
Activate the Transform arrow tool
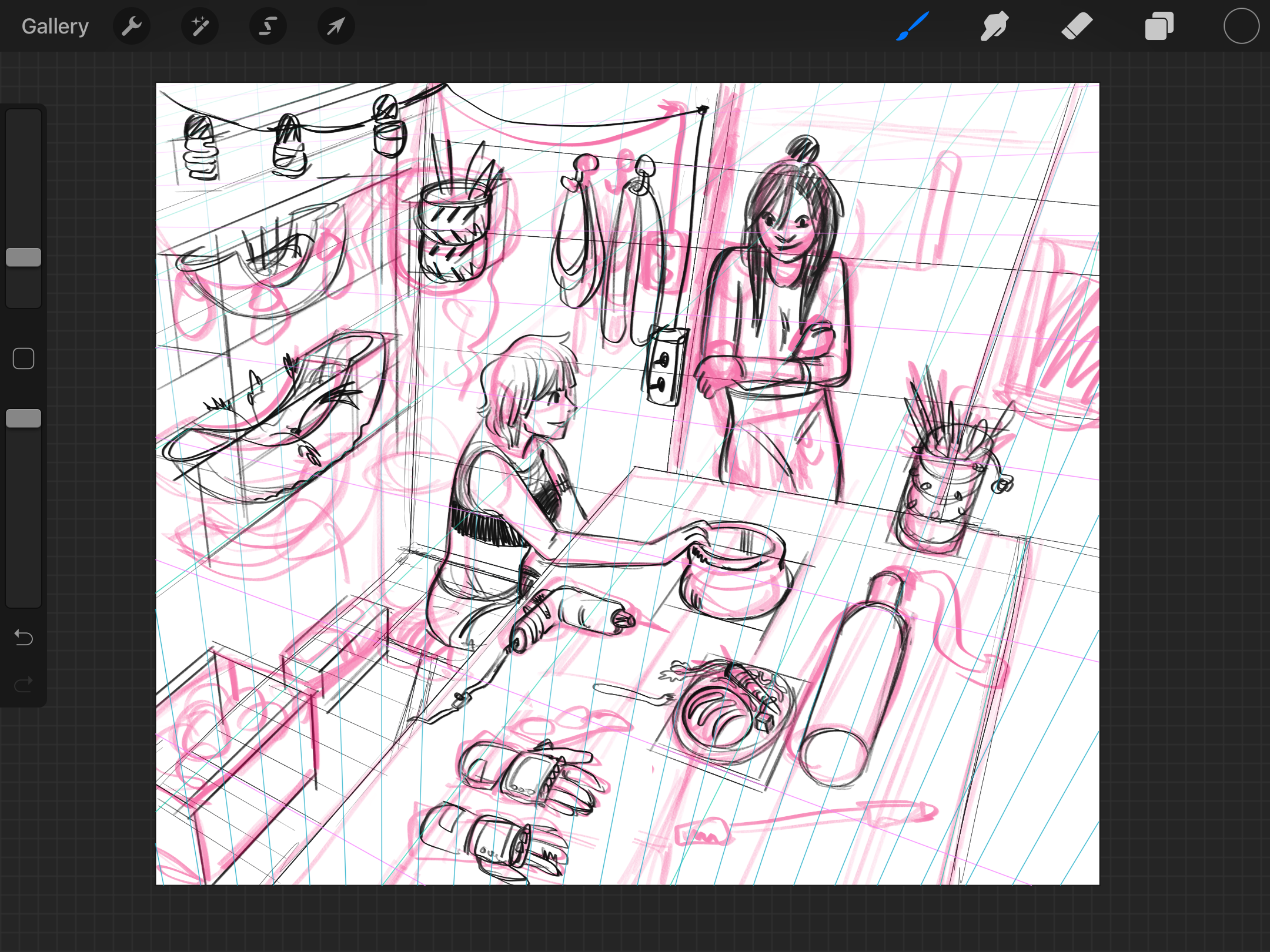pos(336,26)
